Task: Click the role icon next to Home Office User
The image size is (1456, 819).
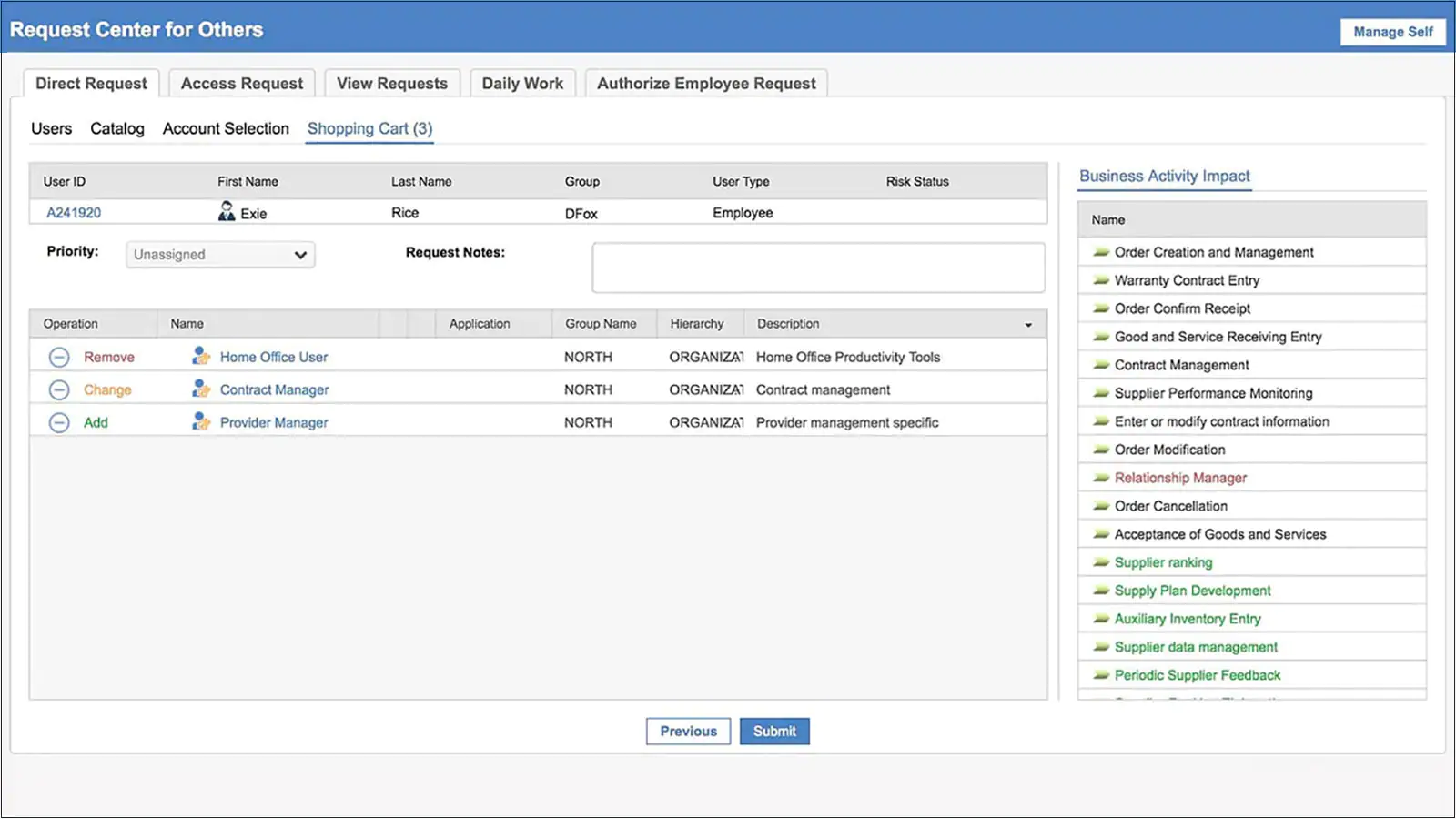Action: (201, 356)
